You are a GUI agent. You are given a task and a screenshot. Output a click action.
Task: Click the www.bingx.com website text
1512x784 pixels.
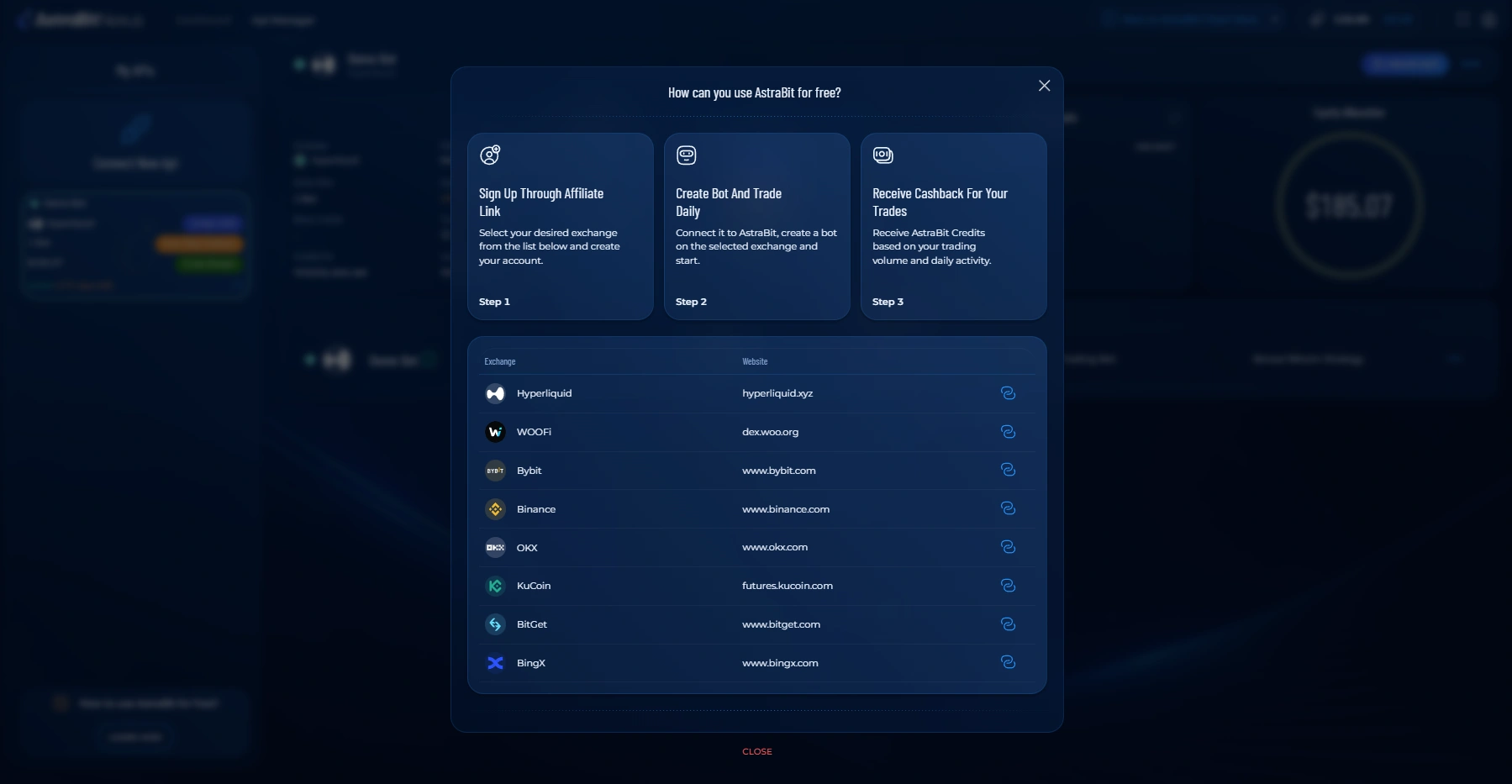pos(780,663)
